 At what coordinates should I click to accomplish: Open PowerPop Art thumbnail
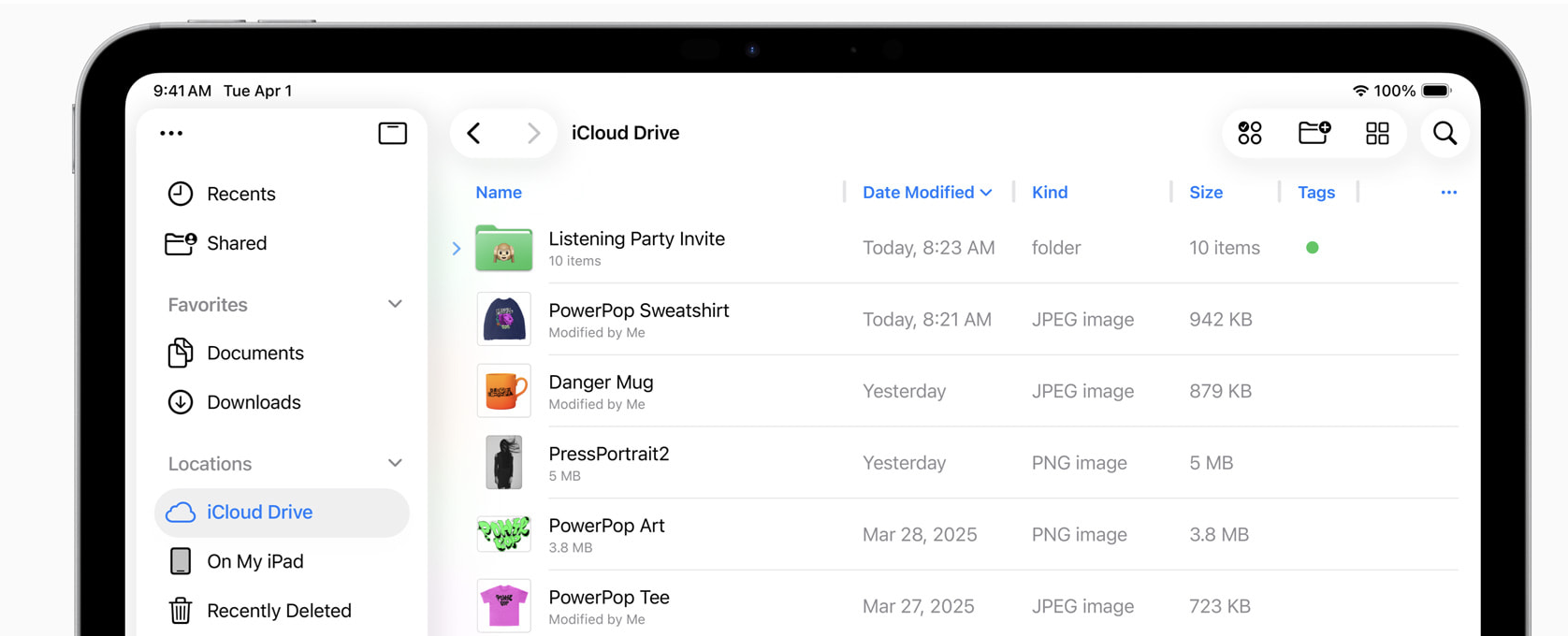click(503, 534)
